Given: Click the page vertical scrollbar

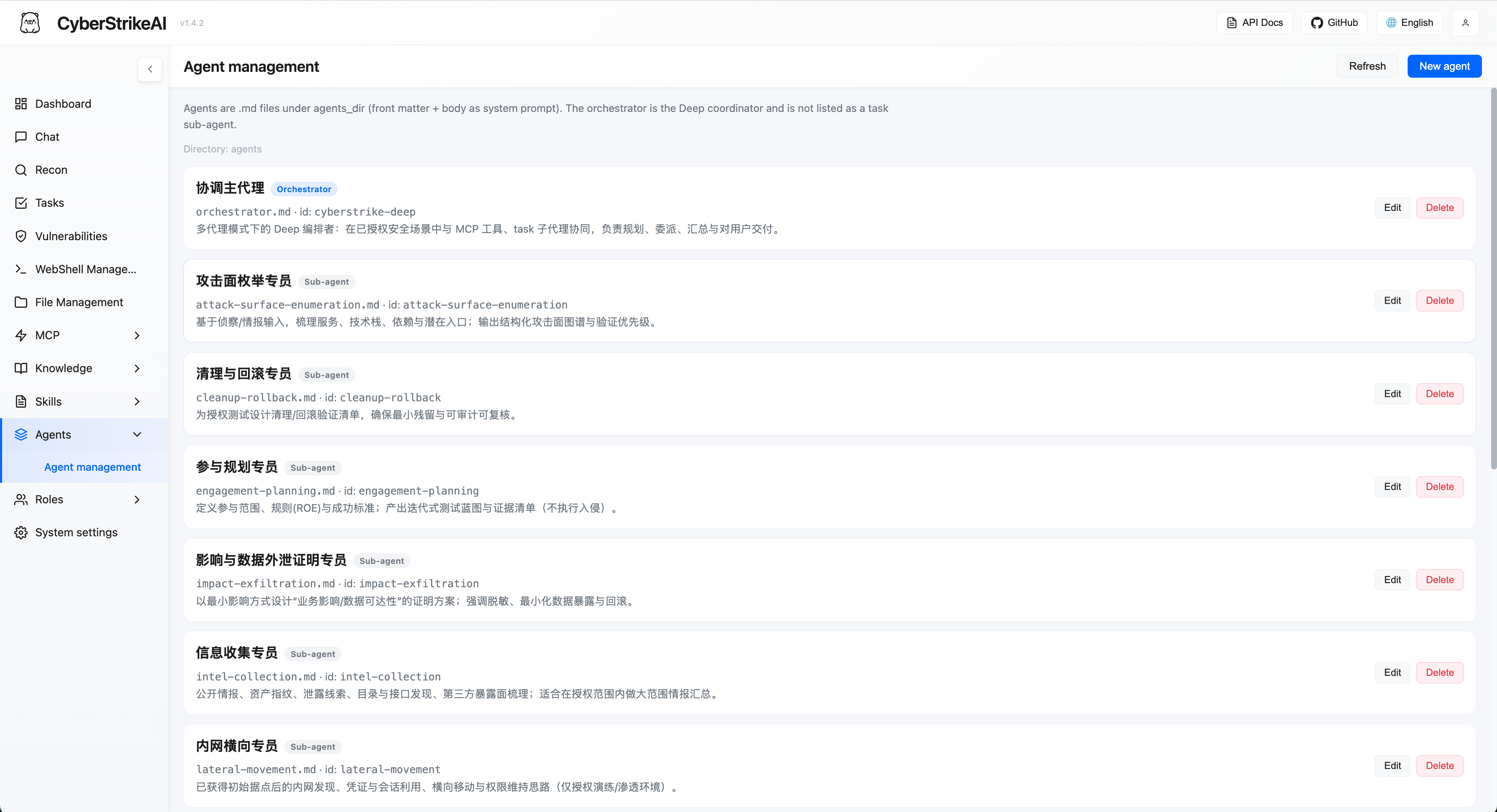Looking at the screenshot, I should tap(1493, 279).
